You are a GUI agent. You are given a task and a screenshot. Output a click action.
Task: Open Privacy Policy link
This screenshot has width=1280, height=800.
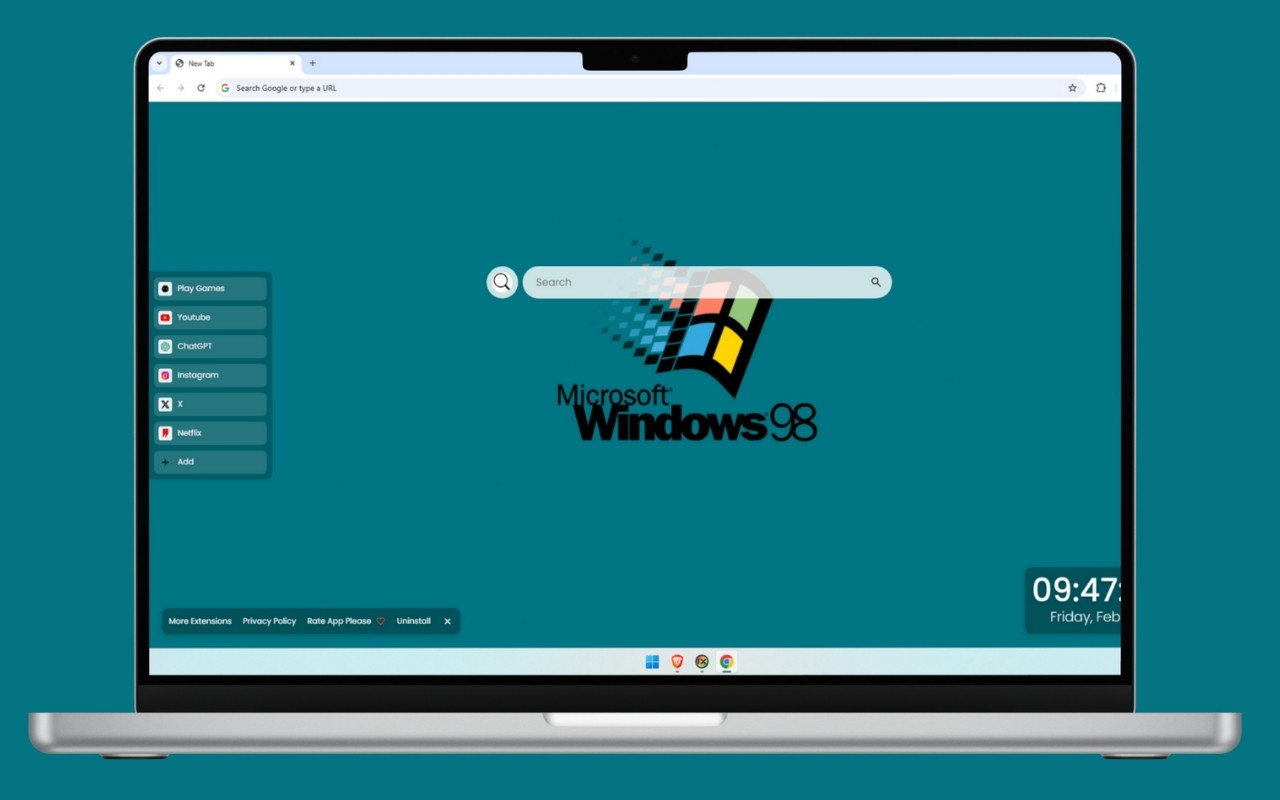269,621
